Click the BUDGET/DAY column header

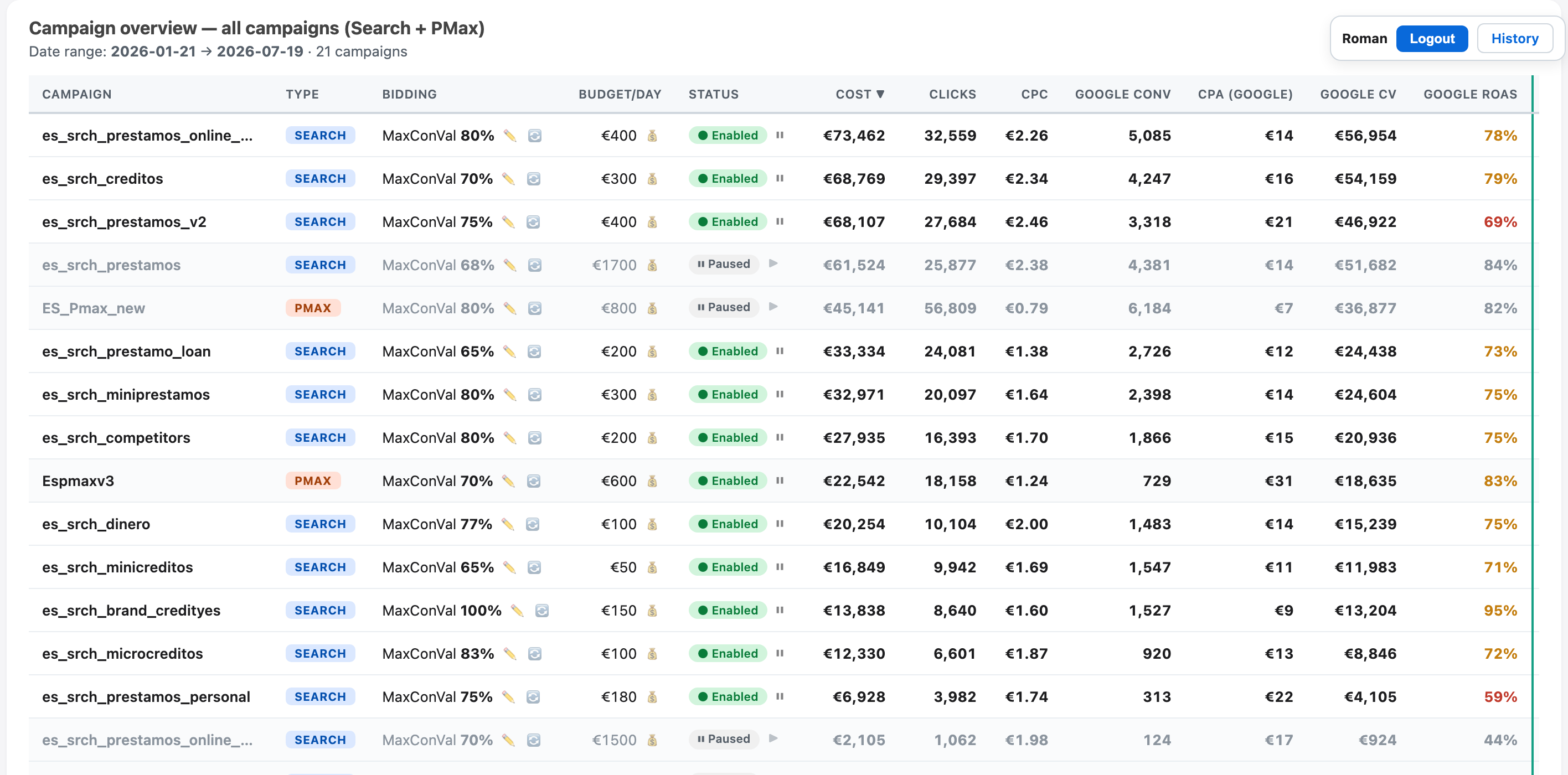point(620,94)
